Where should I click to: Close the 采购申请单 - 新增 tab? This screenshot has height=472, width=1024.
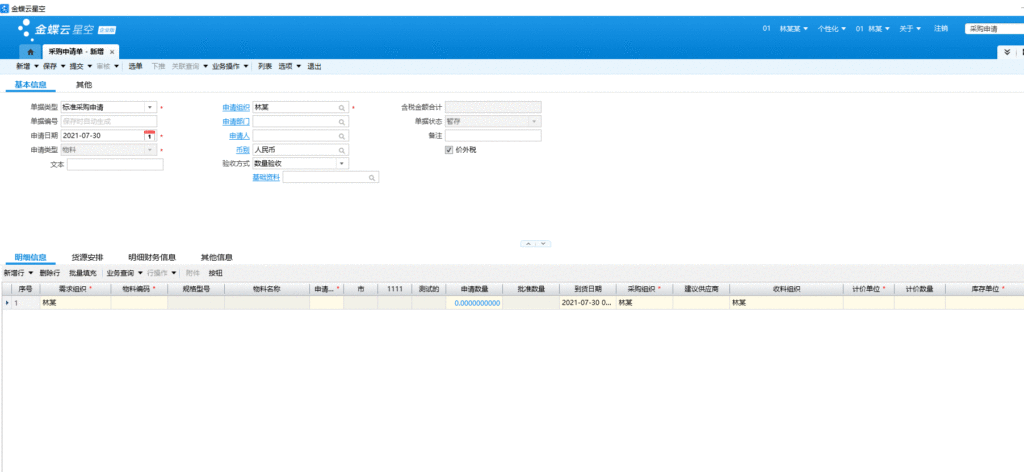click(x=112, y=52)
